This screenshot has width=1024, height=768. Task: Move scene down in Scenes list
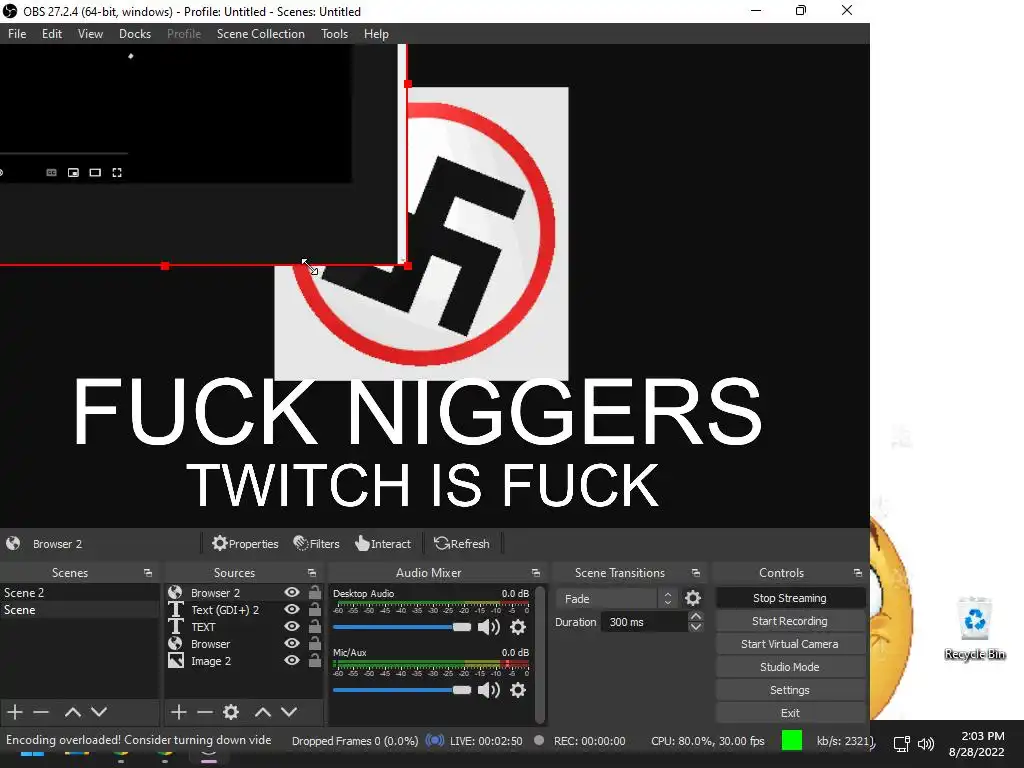click(99, 712)
